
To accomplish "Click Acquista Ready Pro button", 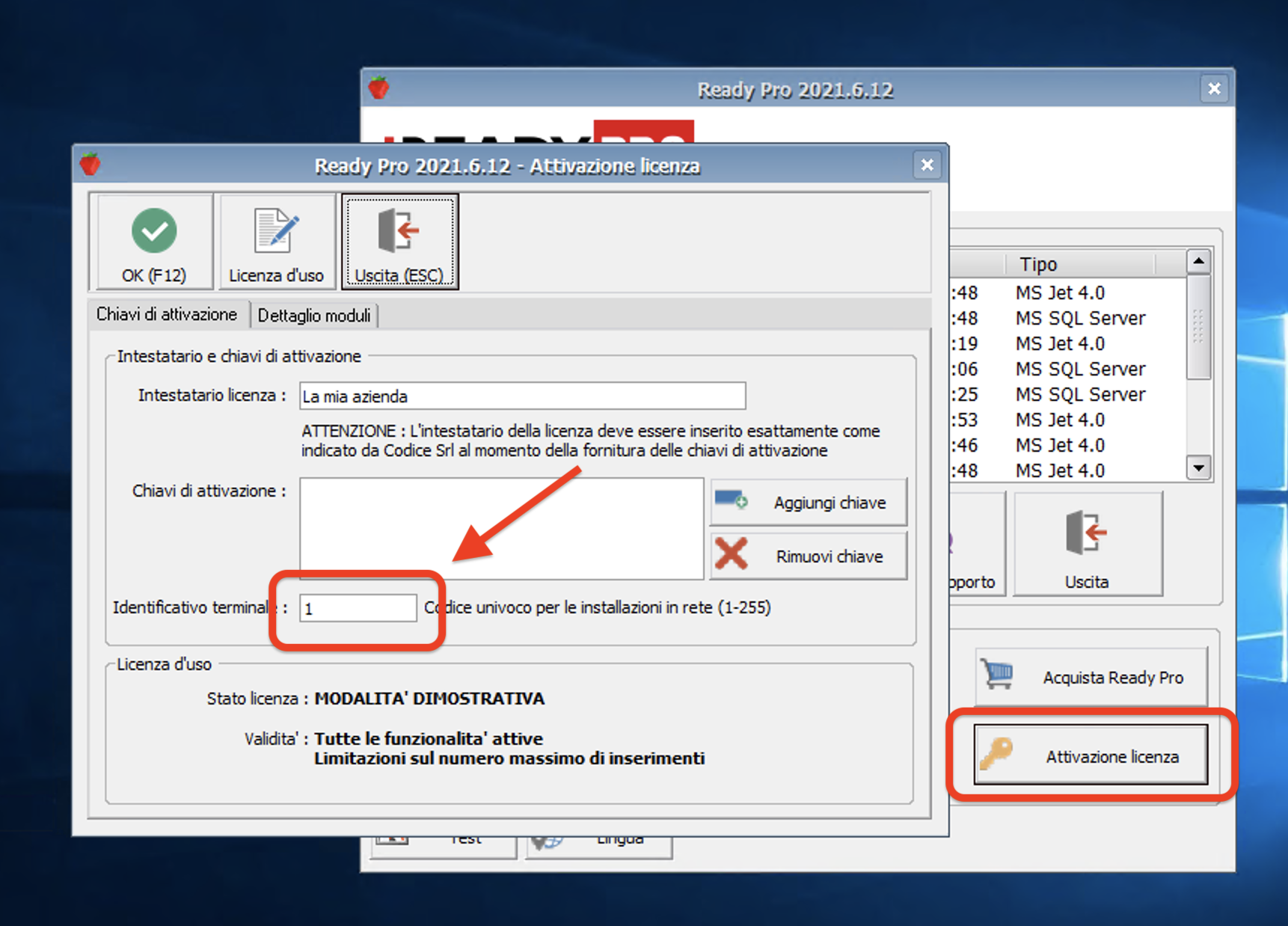I will click(x=1091, y=677).
